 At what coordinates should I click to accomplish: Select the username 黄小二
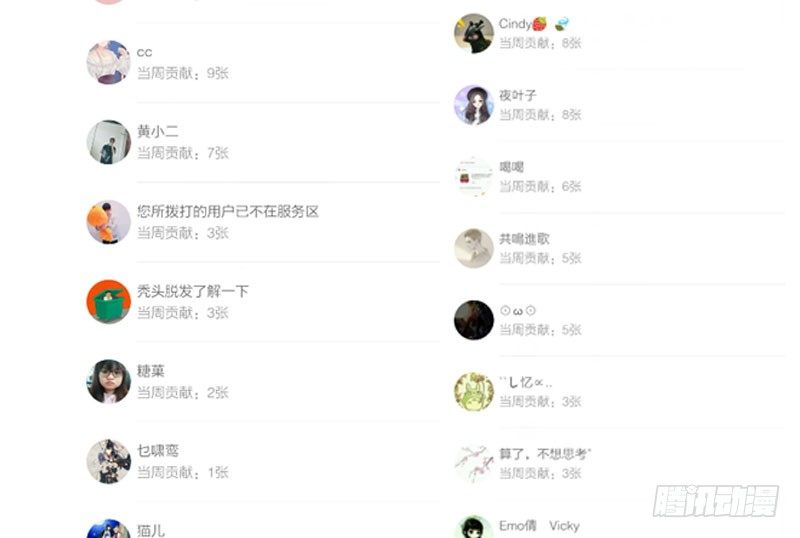(x=158, y=132)
